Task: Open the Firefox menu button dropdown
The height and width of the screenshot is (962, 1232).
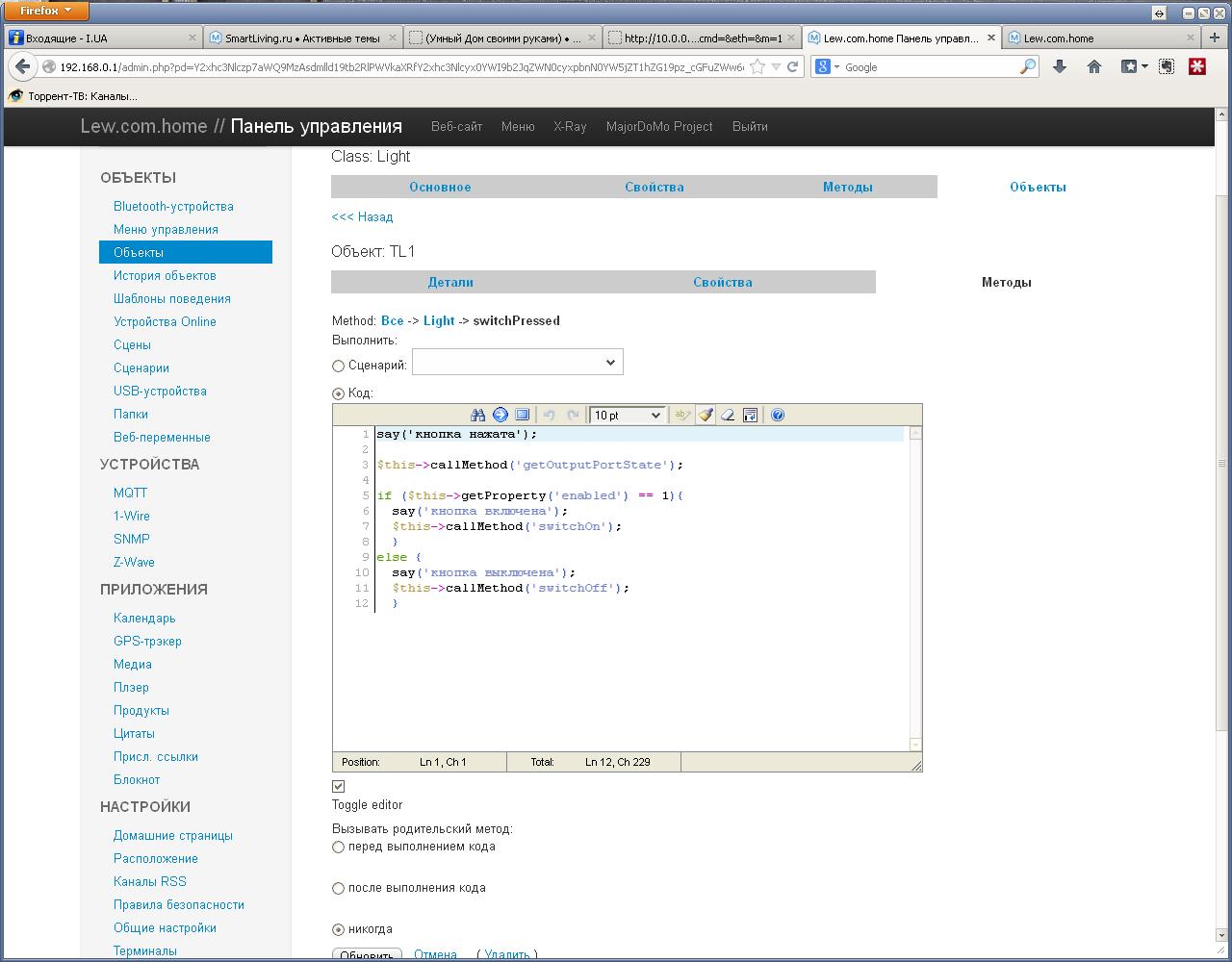Action: (x=46, y=11)
